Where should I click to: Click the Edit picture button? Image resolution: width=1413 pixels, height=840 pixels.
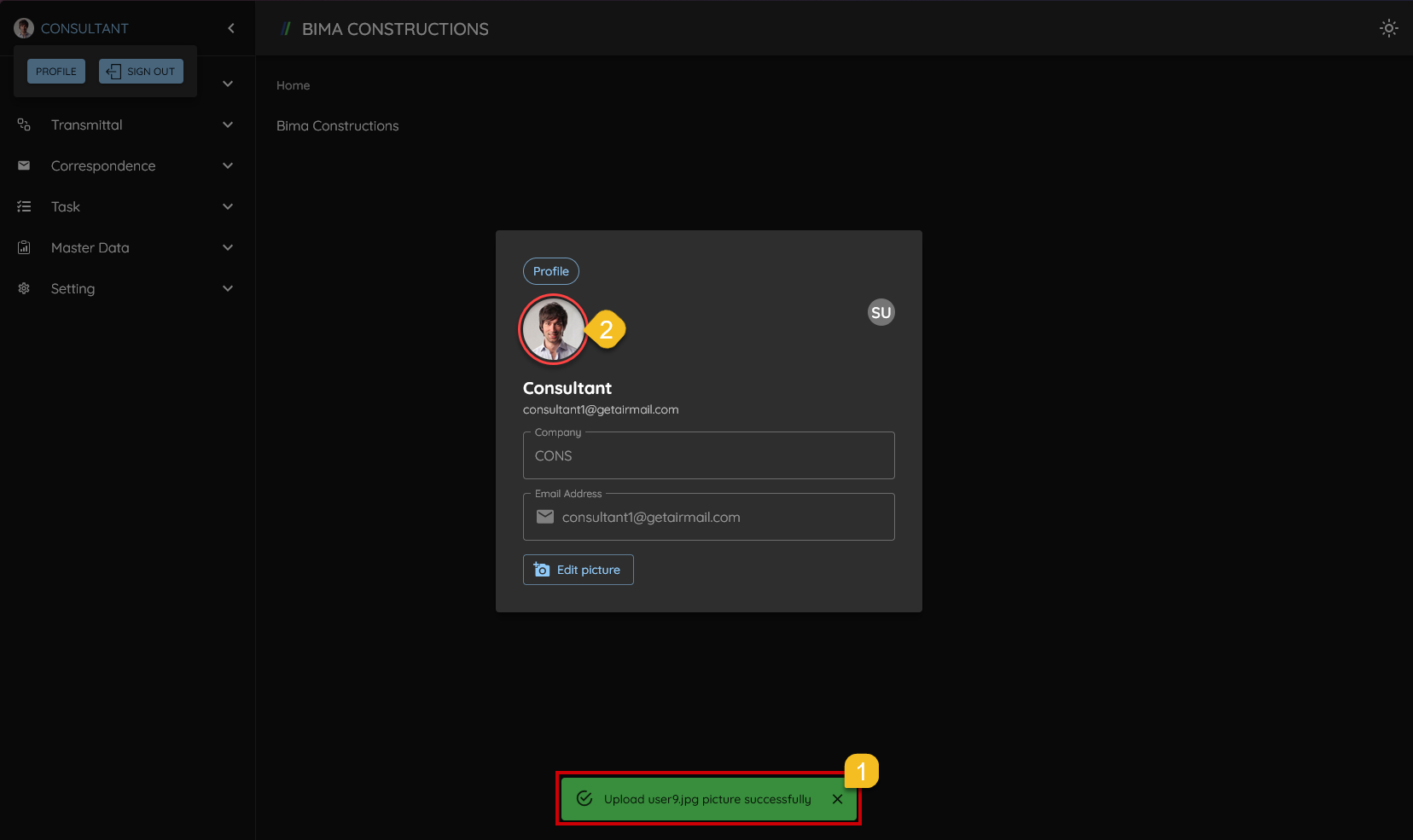pos(578,570)
